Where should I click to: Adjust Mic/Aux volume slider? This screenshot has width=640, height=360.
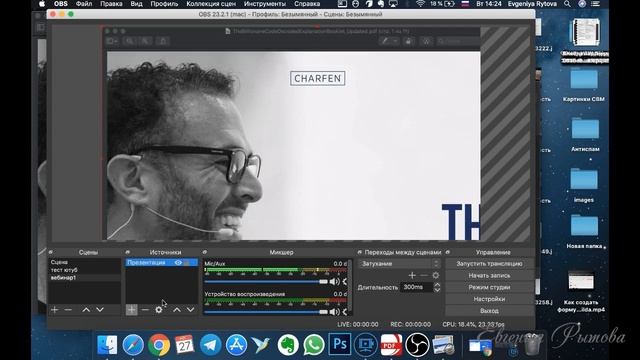(x=266, y=282)
